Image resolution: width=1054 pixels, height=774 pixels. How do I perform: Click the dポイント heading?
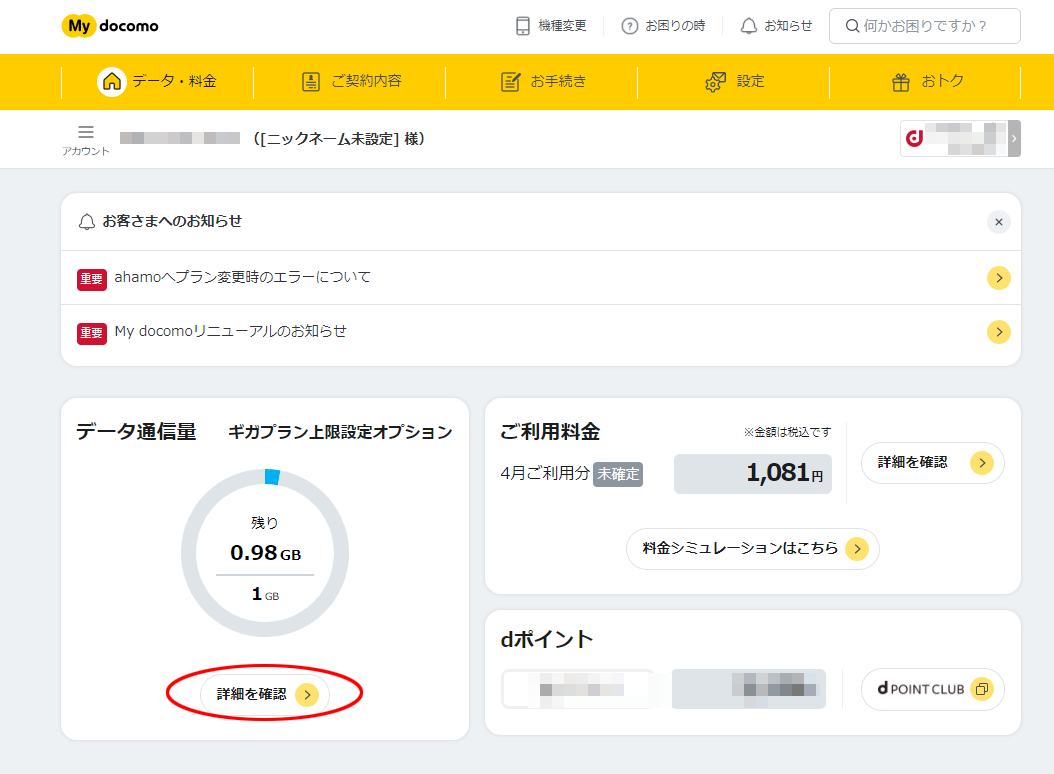point(546,639)
